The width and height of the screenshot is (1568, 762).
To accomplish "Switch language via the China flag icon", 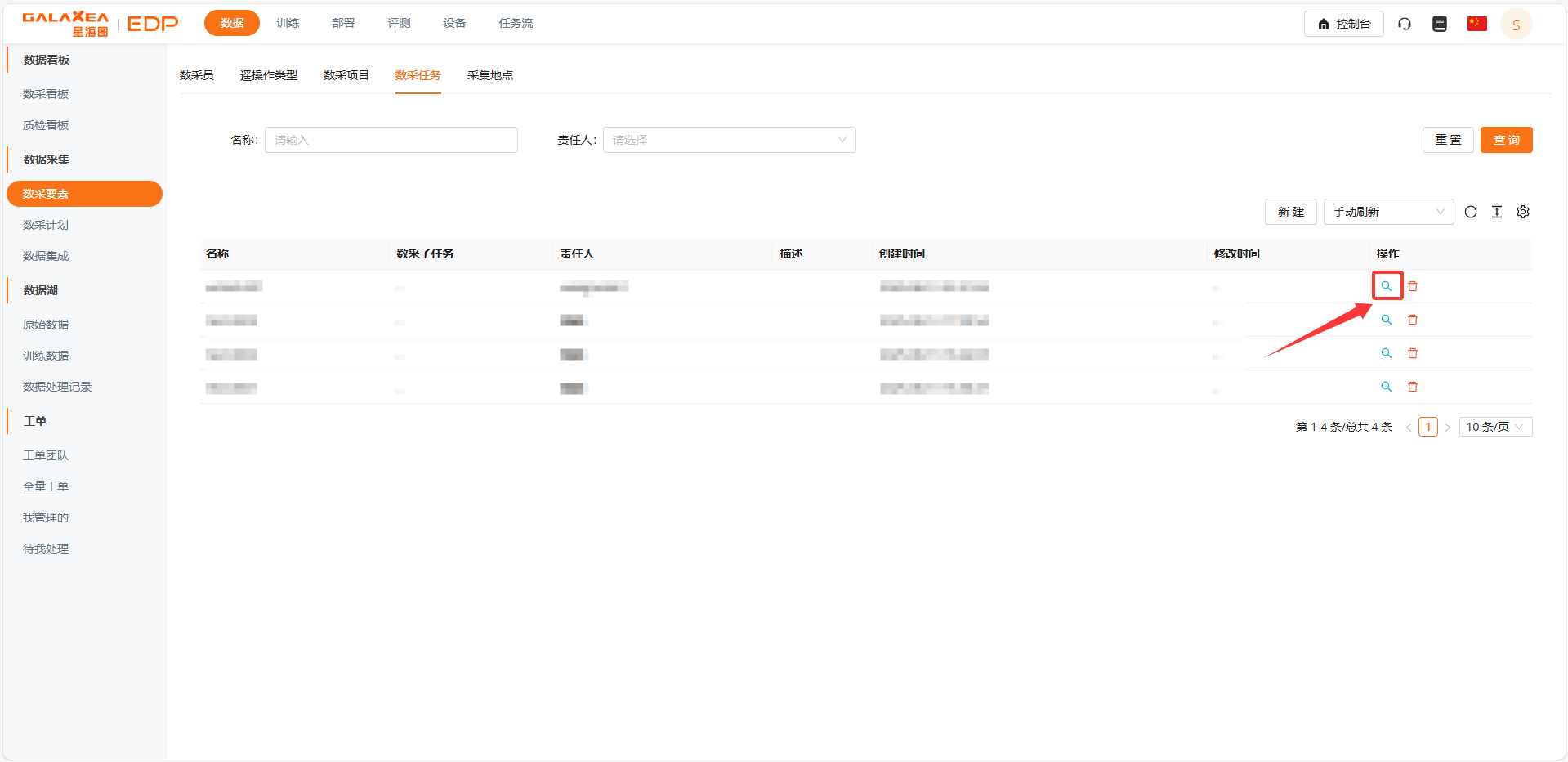I will coord(1476,24).
